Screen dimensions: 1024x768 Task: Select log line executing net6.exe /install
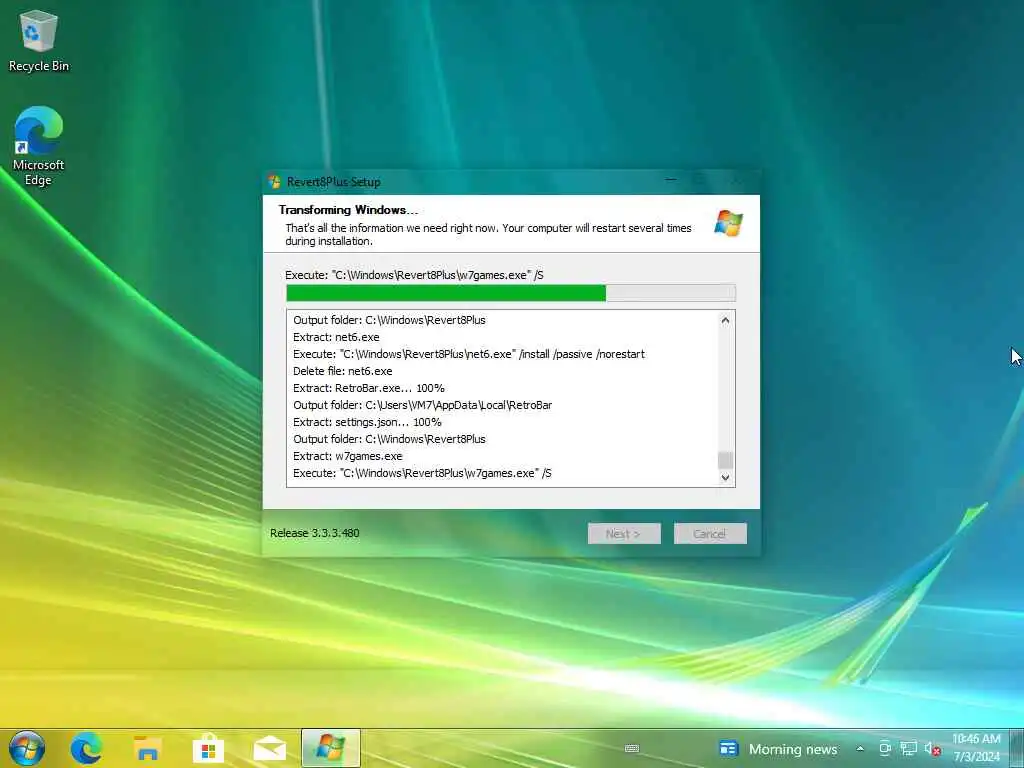pyautogui.click(x=469, y=354)
